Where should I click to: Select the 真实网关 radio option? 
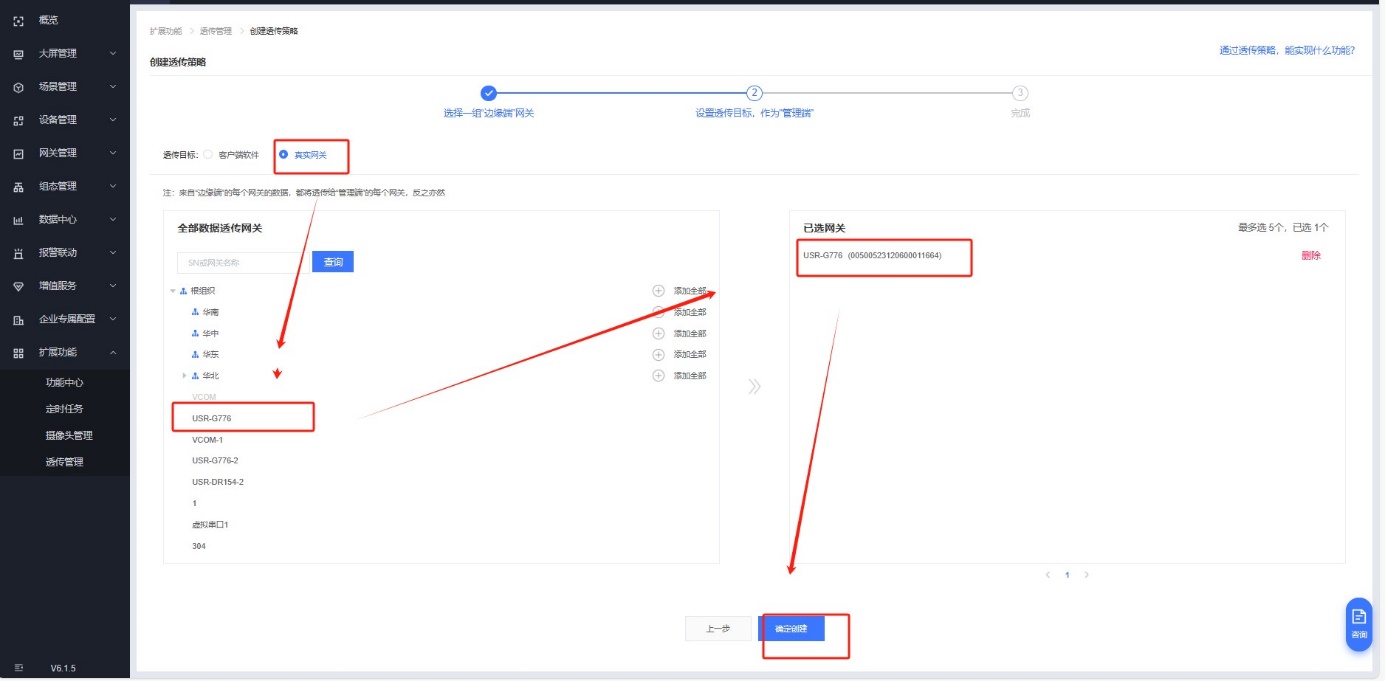tap(284, 155)
